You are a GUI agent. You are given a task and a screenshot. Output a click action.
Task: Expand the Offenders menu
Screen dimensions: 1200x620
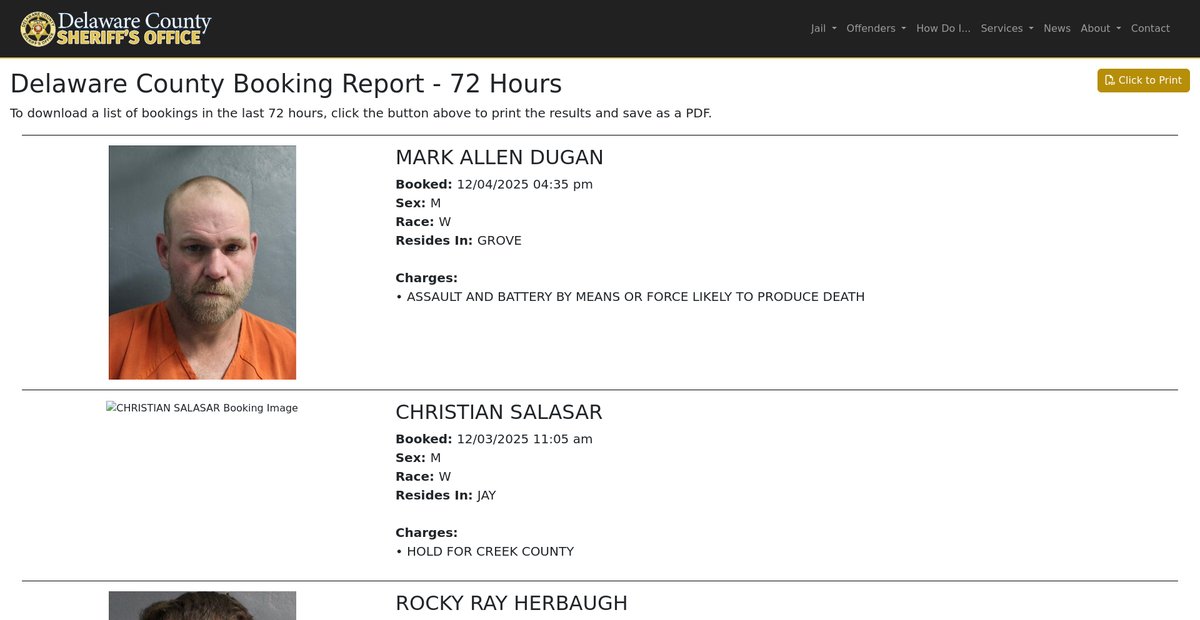[x=876, y=28]
